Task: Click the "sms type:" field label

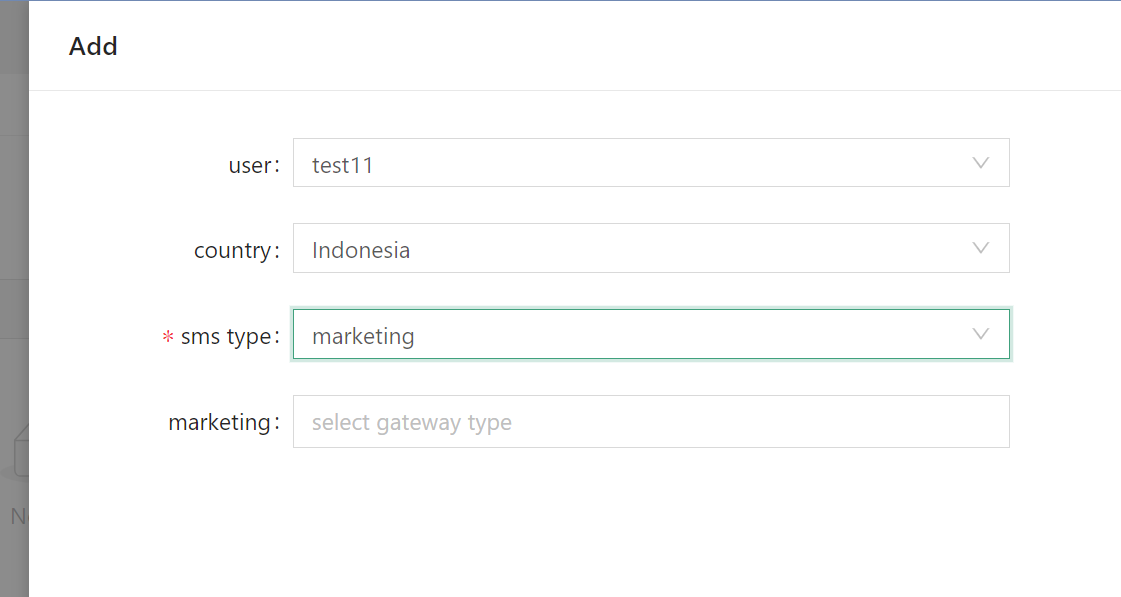Action: pyautogui.click(x=229, y=337)
